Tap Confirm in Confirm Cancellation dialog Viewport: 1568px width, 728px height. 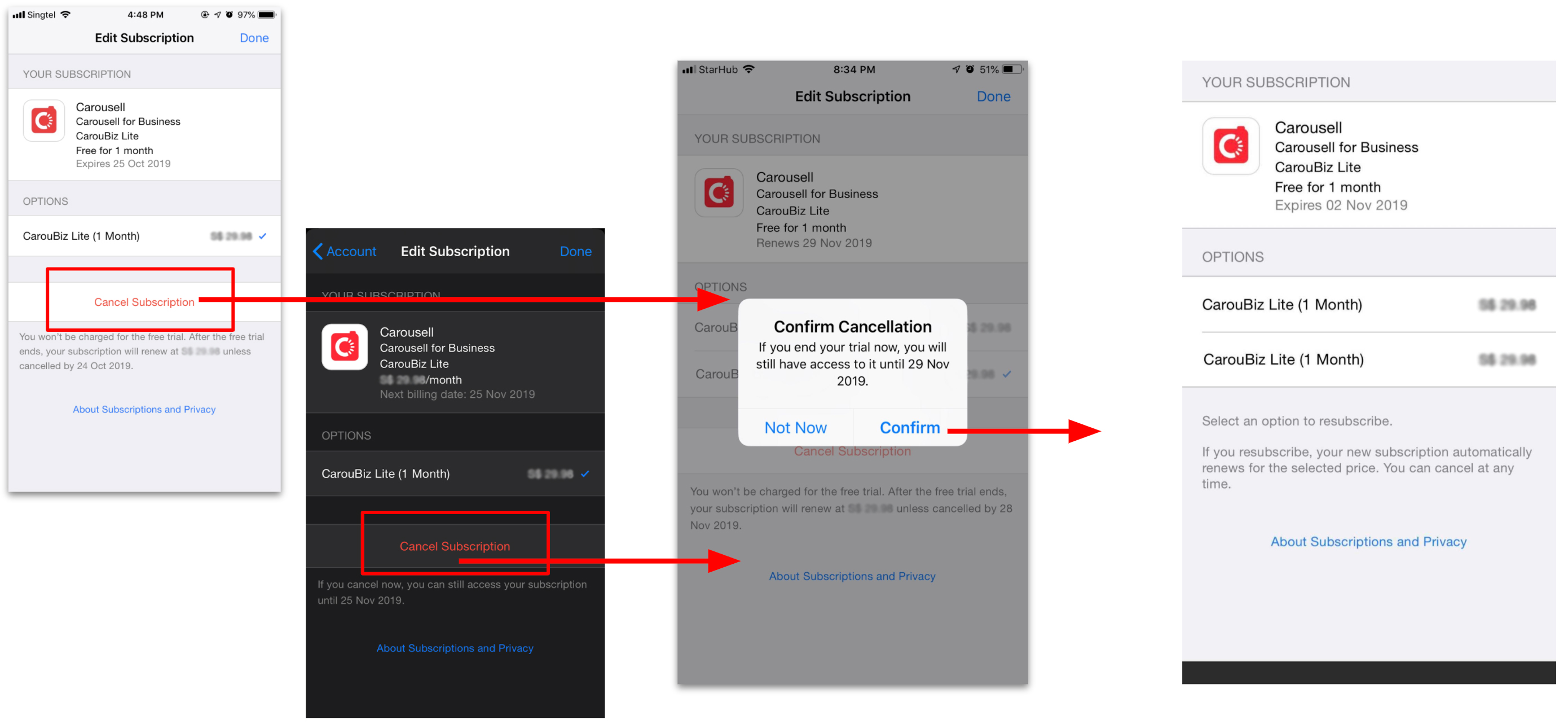[x=909, y=428]
